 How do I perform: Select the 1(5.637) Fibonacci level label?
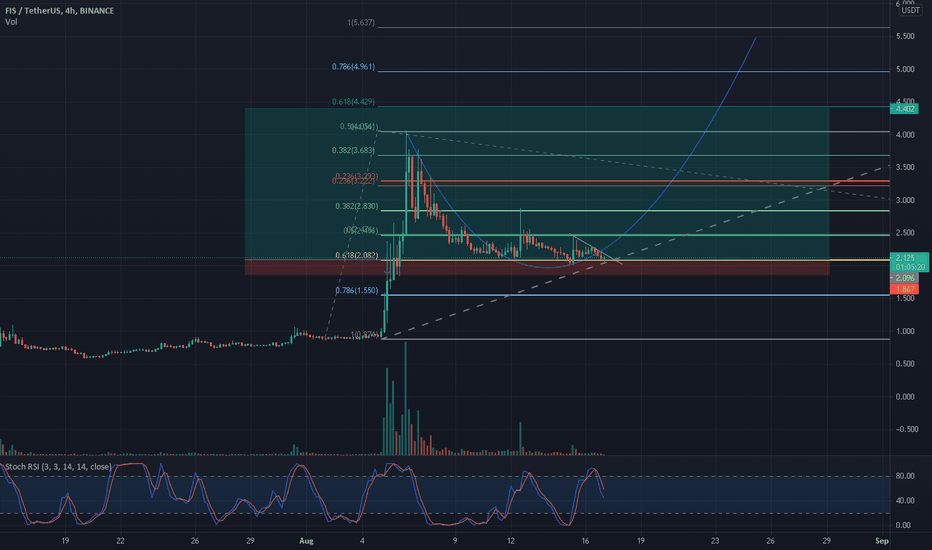(361, 23)
